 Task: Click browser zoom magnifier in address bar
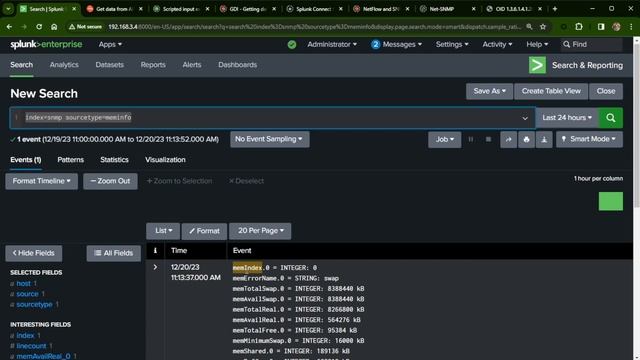pos(529,27)
